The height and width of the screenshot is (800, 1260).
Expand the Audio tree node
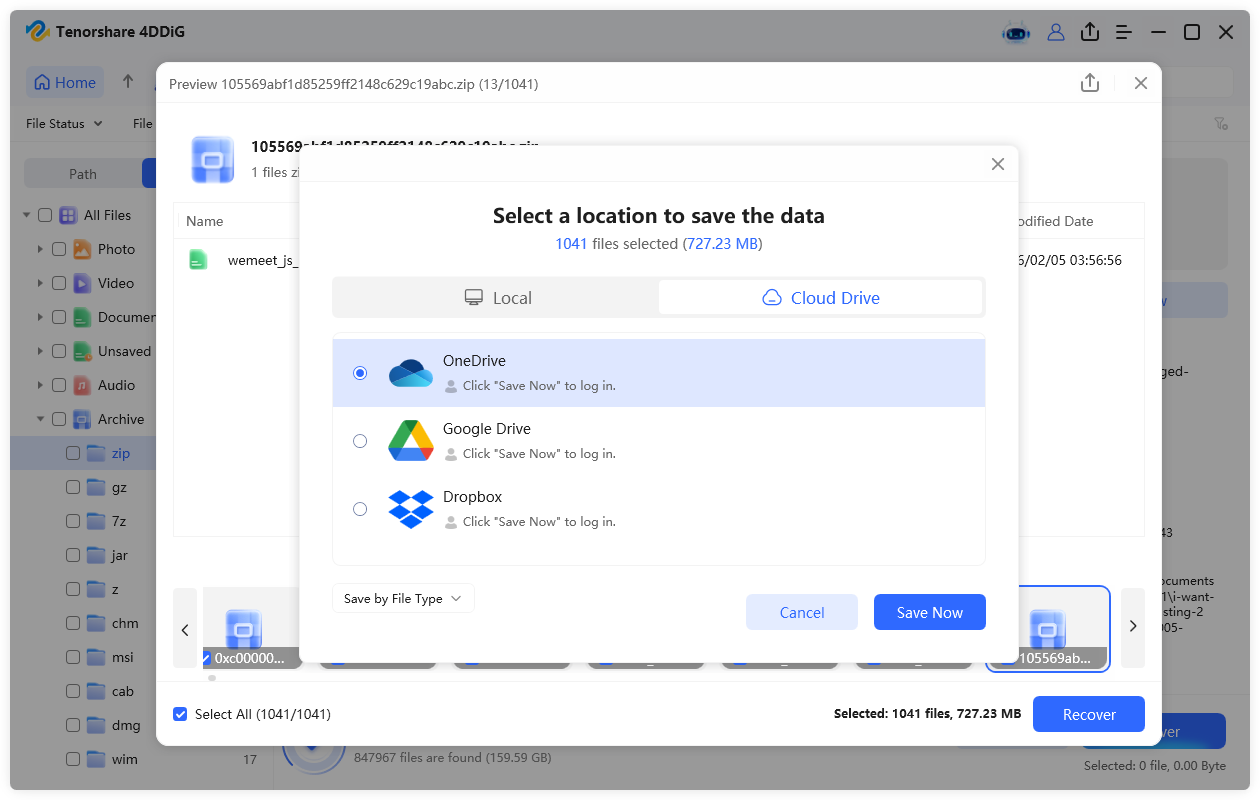(x=40, y=385)
